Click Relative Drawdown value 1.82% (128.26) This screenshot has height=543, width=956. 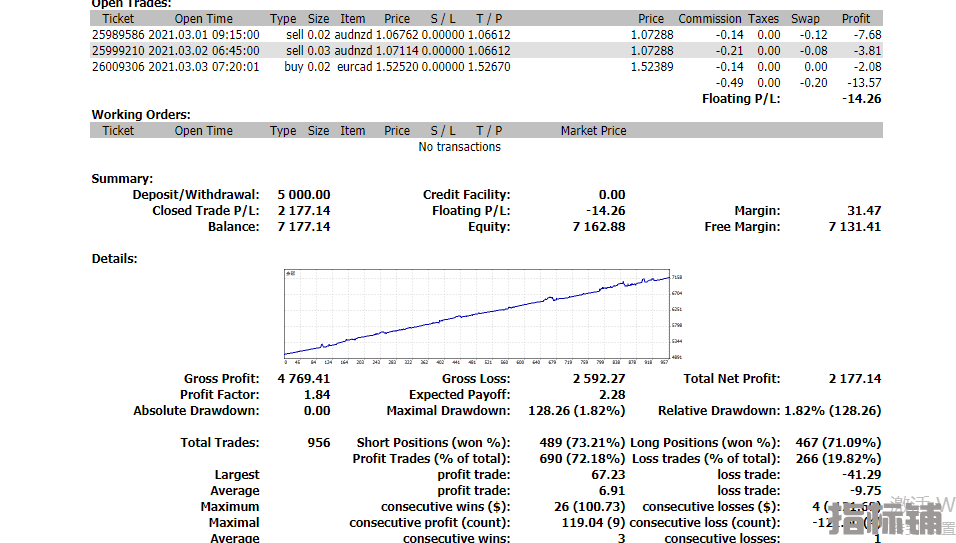(x=832, y=411)
